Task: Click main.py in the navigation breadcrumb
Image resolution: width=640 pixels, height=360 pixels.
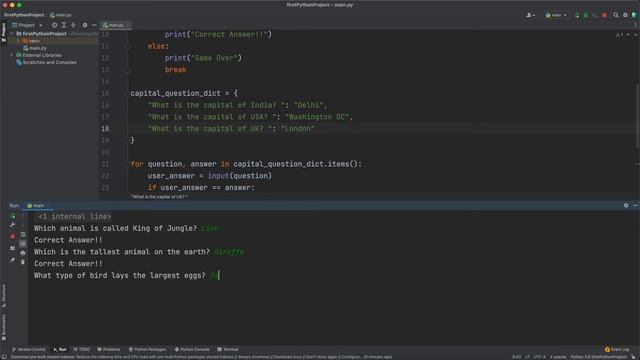Action: 60,15
